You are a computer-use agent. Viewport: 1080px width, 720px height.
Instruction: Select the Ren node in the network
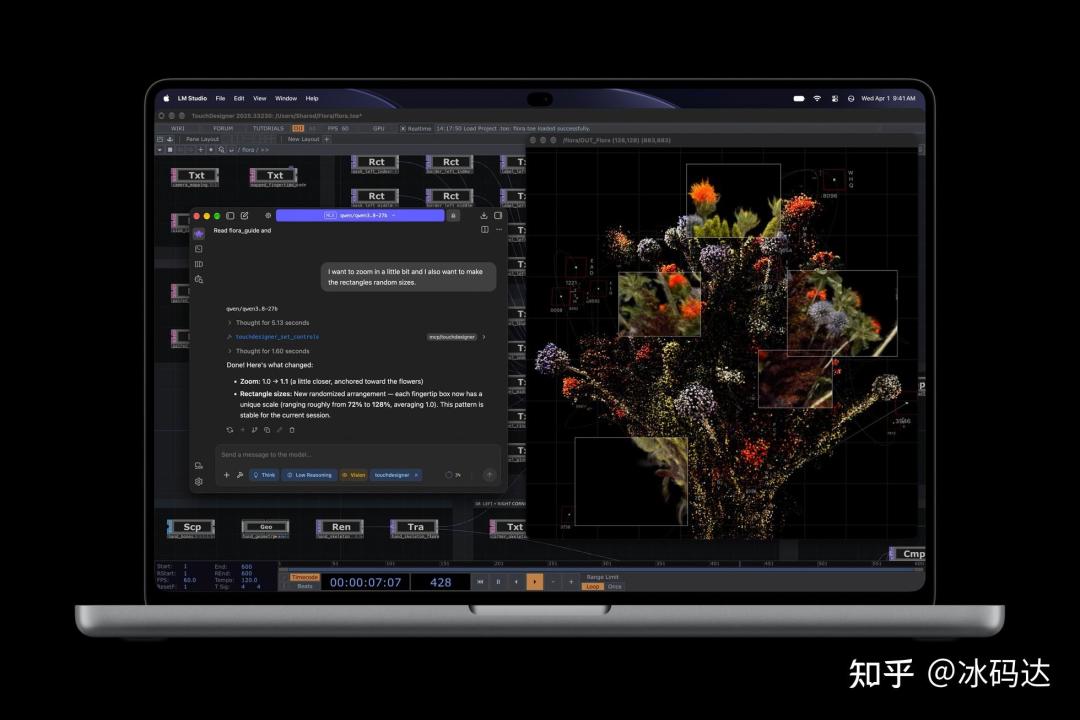point(340,528)
